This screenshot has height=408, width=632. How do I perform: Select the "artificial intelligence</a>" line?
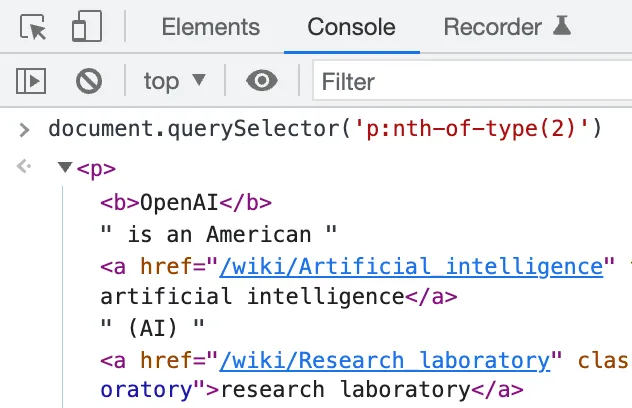click(279, 297)
